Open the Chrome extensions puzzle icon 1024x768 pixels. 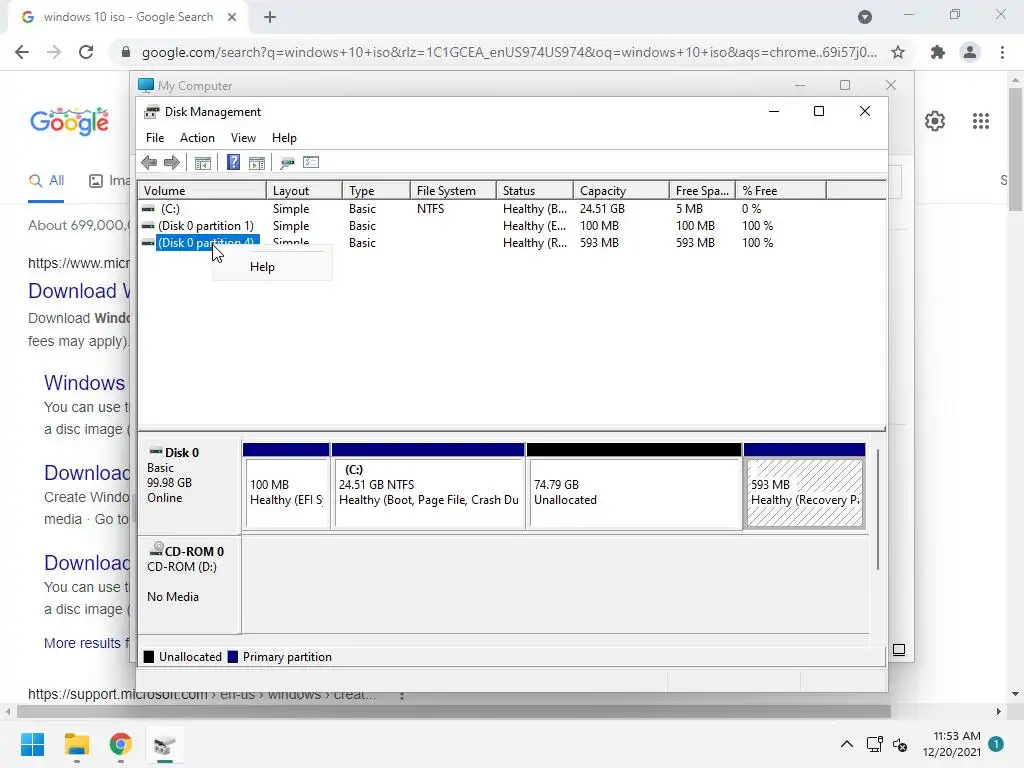coord(938,52)
